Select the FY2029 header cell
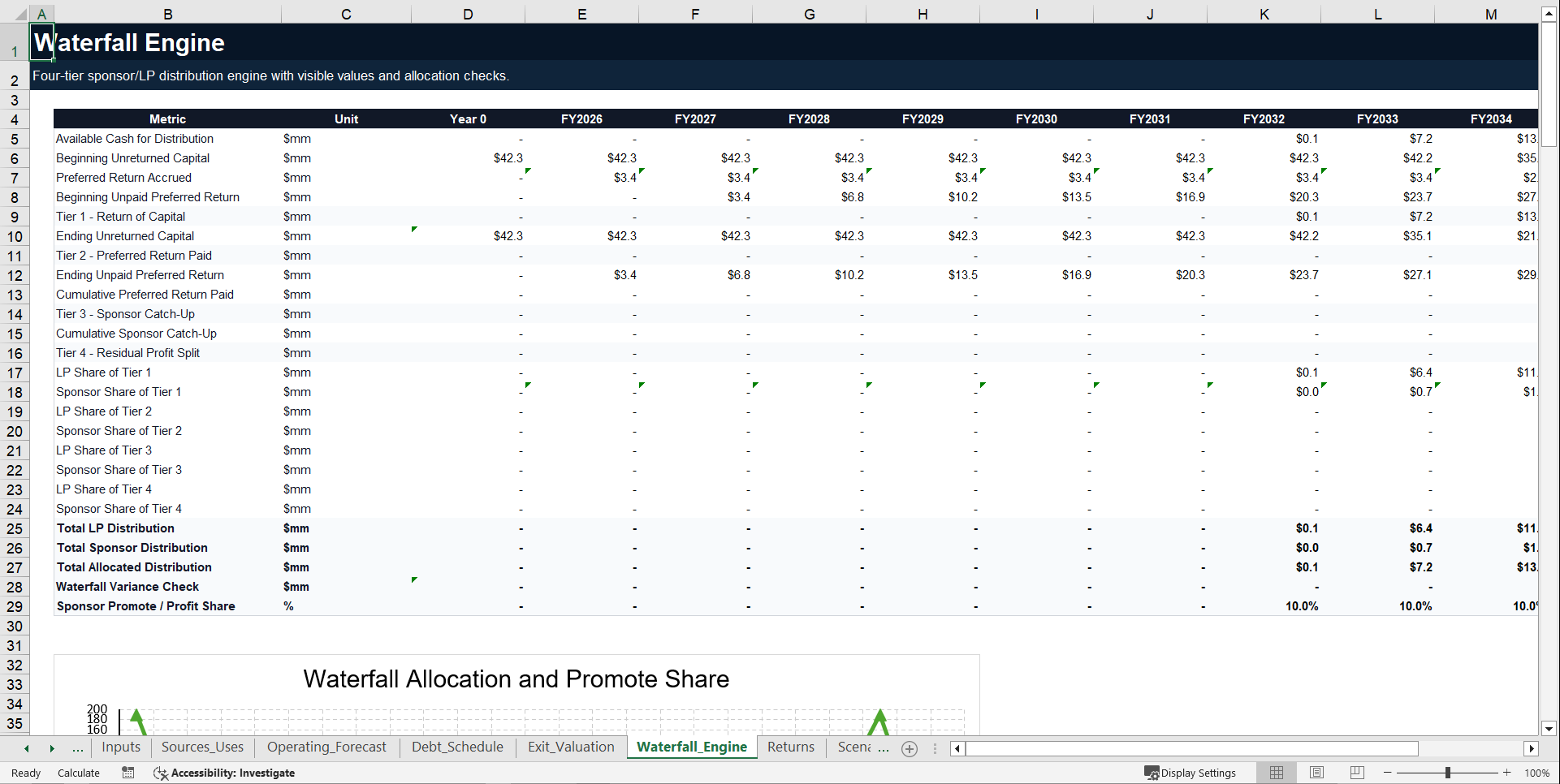Viewport: 1560px width, 784px height. pos(923,118)
